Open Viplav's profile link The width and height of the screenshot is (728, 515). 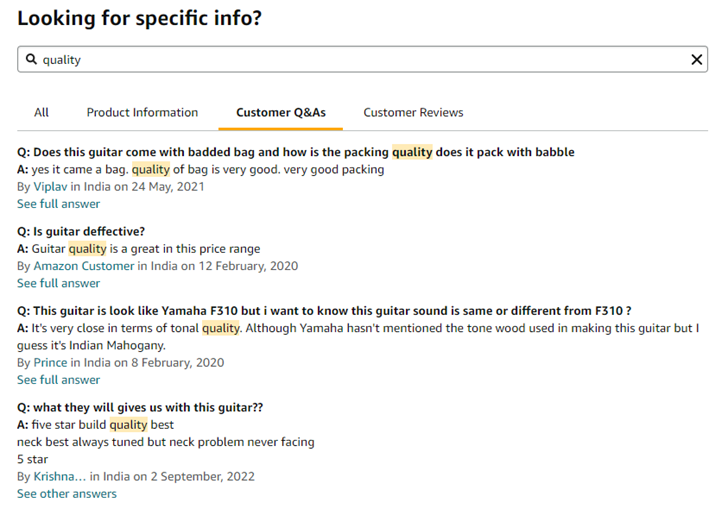[50, 187]
